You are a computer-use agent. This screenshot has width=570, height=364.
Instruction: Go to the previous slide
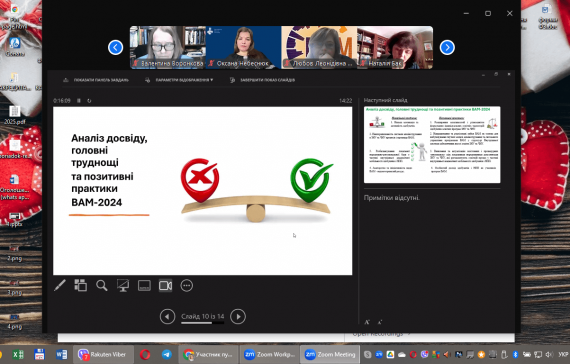167,316
